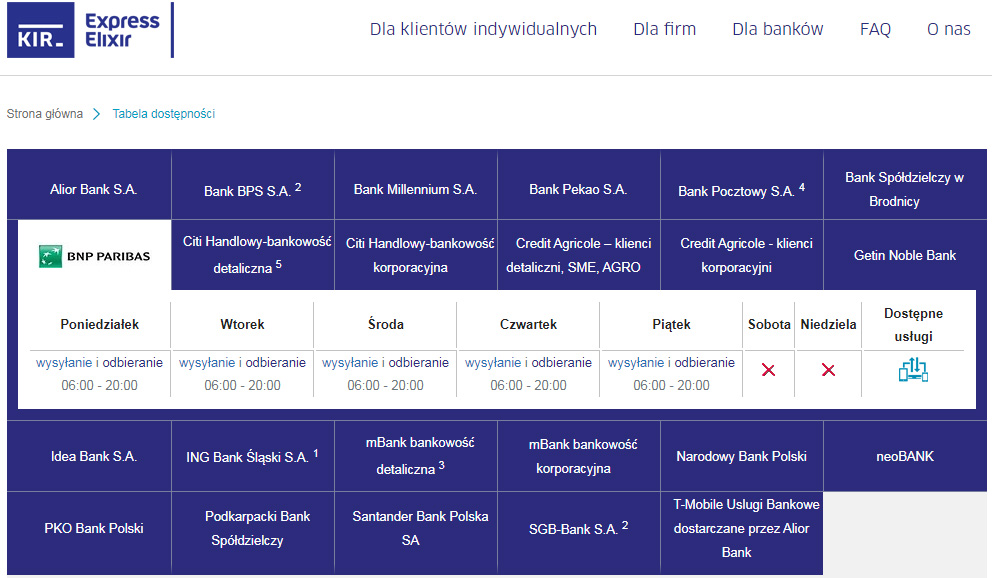Click the Środa column header
The height and width of the screenshot is (578, 992).
click(385, 324)
